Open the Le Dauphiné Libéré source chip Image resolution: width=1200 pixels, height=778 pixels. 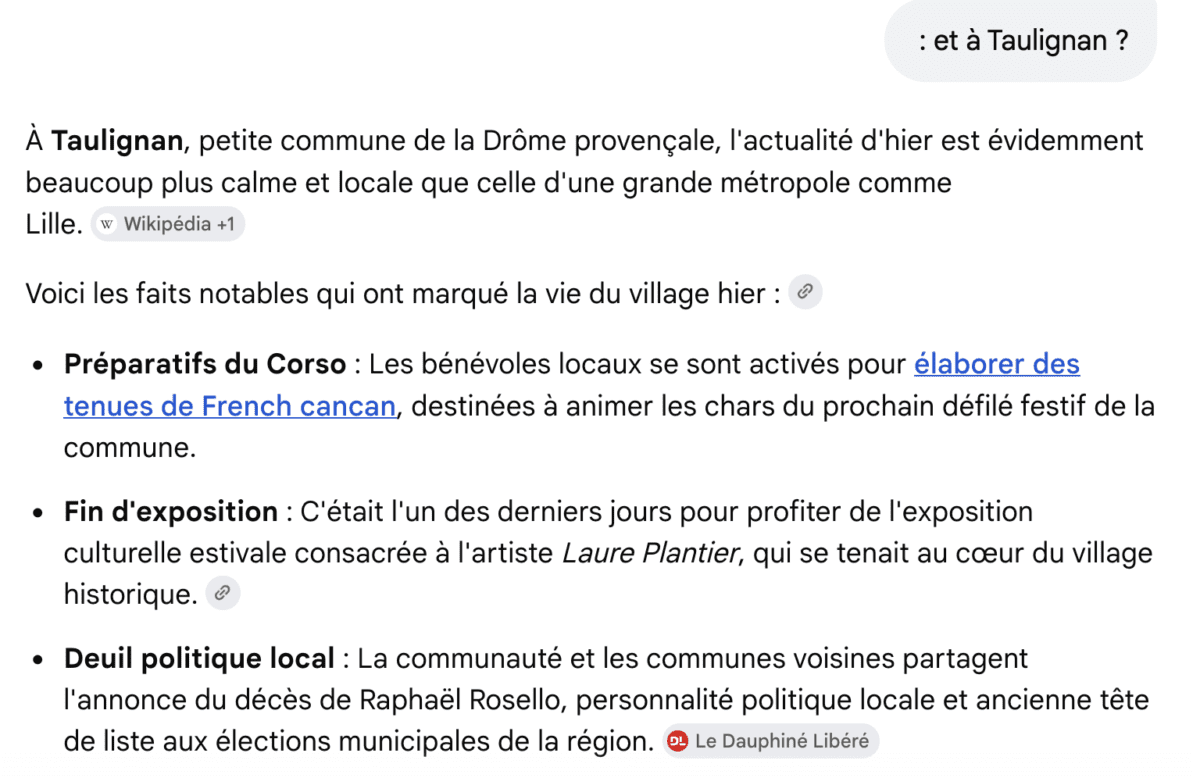tap(771, 742)
